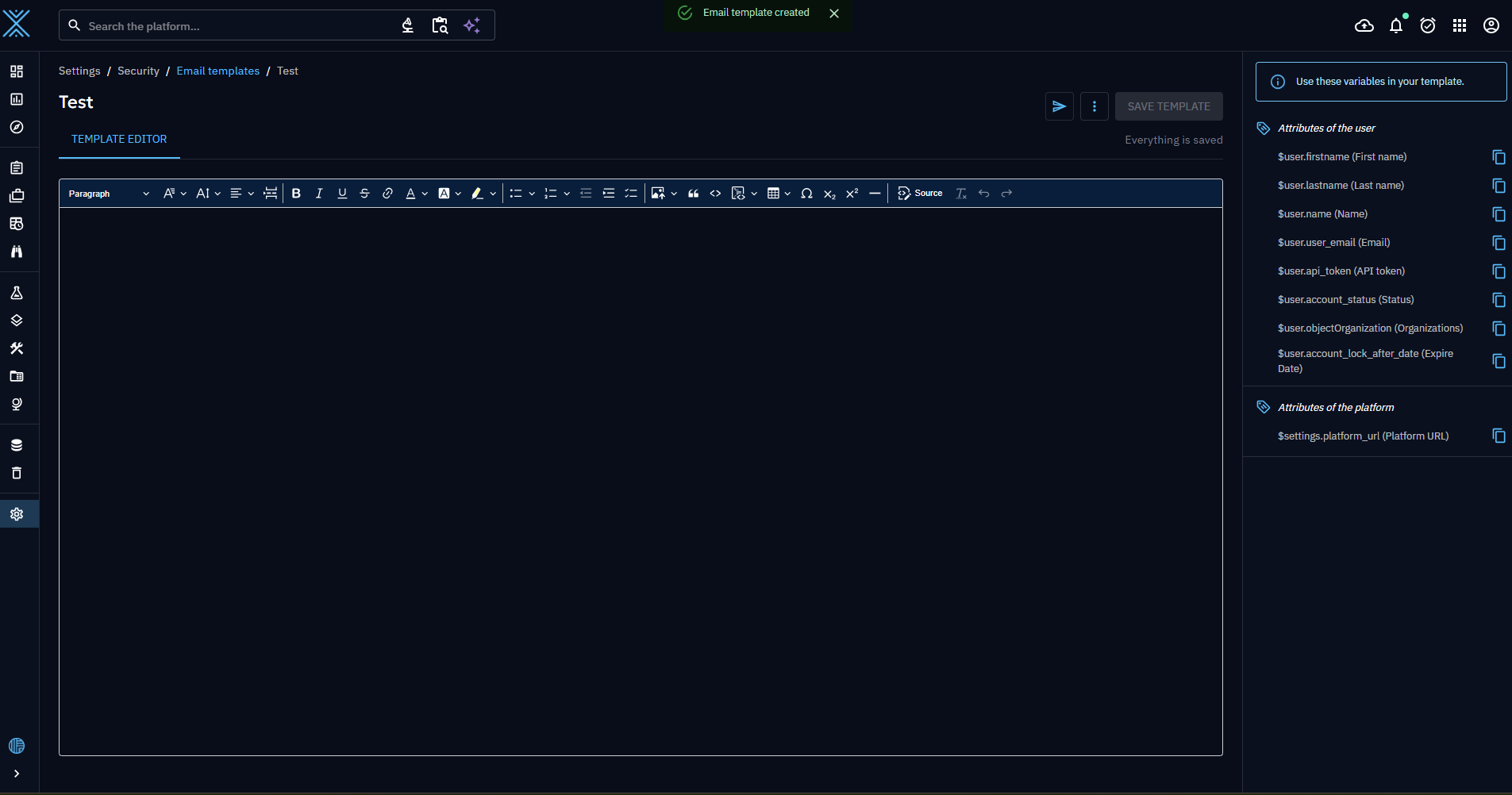Click the Save Template button
1512x795 pixels.
(1168, 106)
